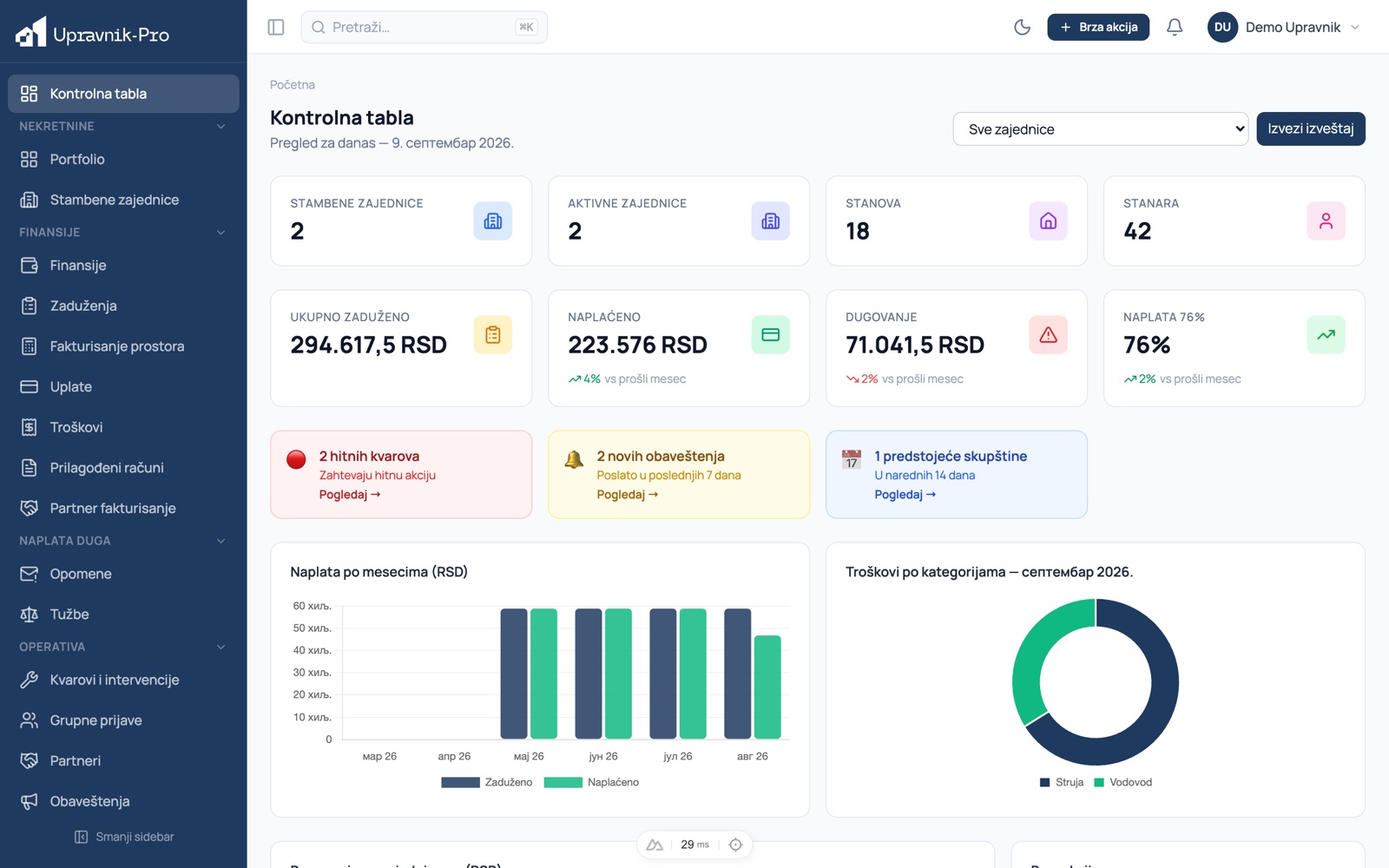
Task: Click the Naplata 76% trend icon
Action: coord(1326,335)
